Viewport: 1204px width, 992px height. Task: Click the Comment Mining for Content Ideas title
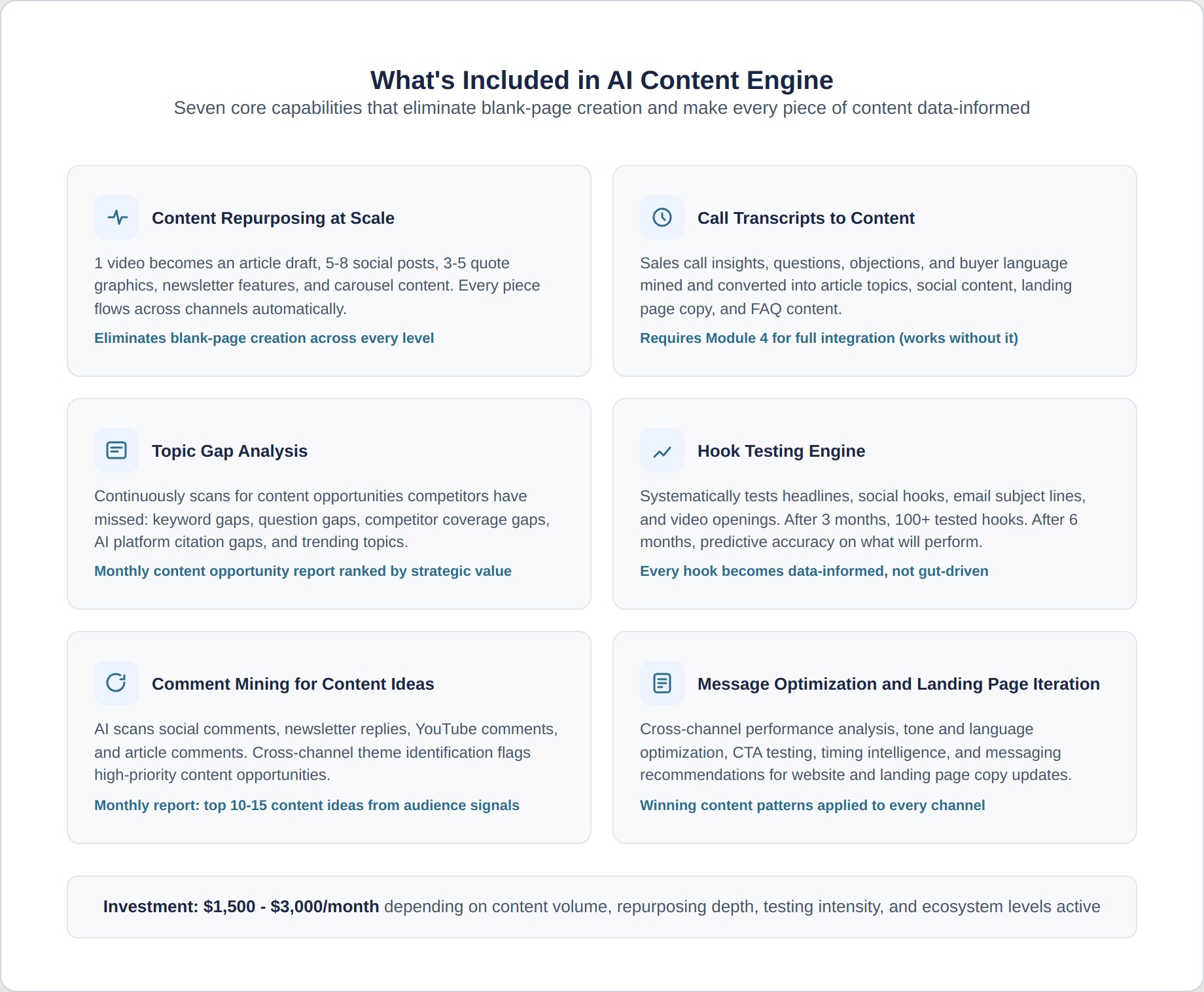click(x=292, y=684)
